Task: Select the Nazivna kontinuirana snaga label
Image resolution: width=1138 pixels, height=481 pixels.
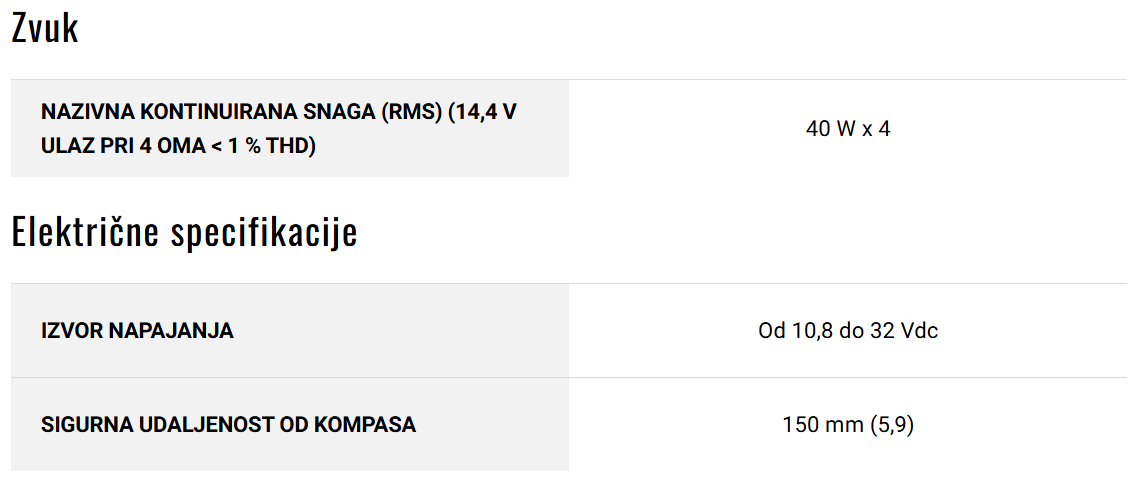Action: 279,129
